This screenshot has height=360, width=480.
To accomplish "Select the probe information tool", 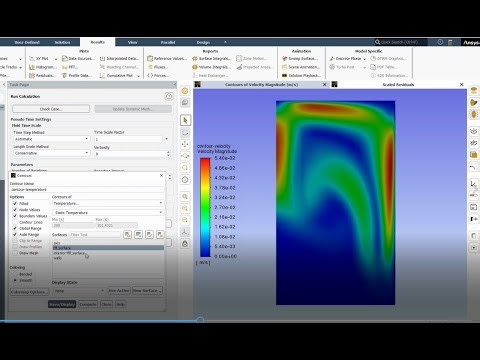I will 185,180.
